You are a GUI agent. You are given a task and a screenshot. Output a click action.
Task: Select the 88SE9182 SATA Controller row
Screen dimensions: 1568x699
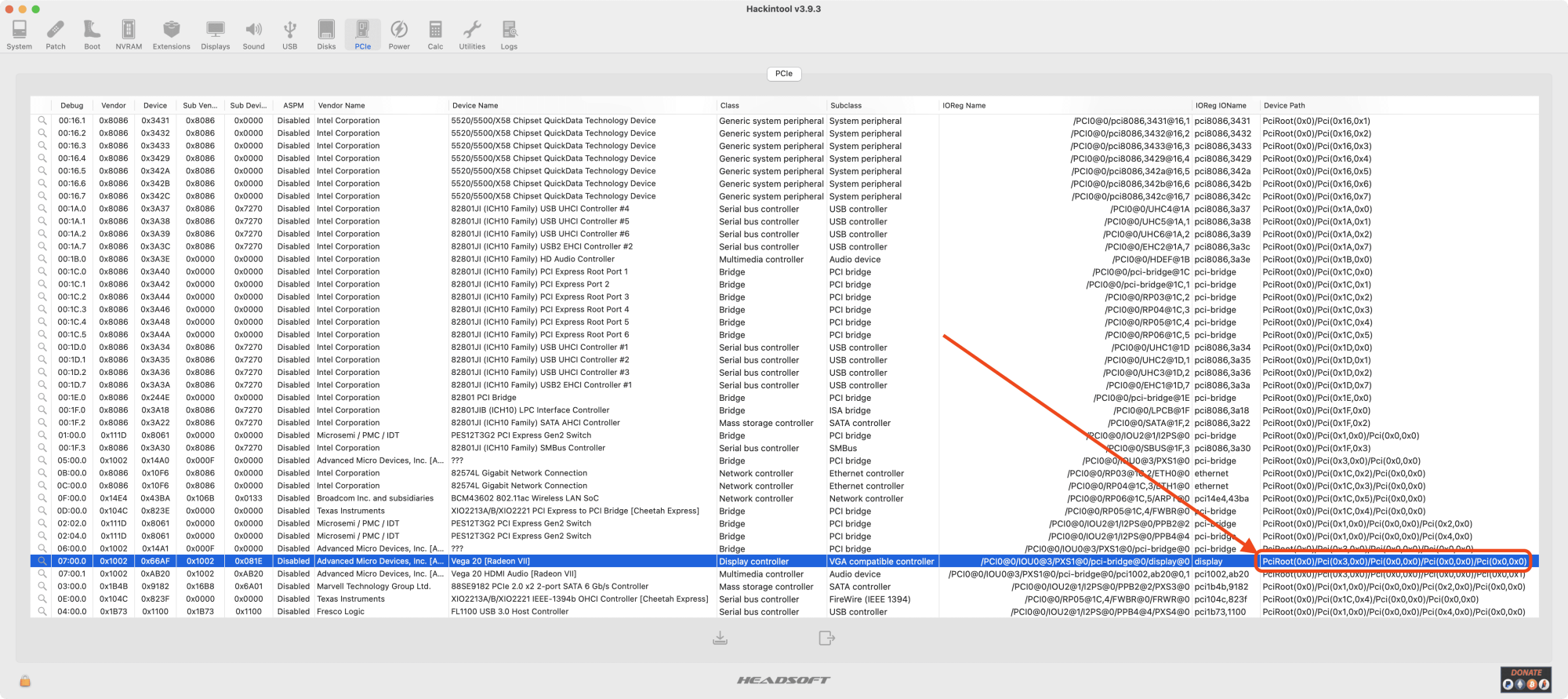pos(784,586)
